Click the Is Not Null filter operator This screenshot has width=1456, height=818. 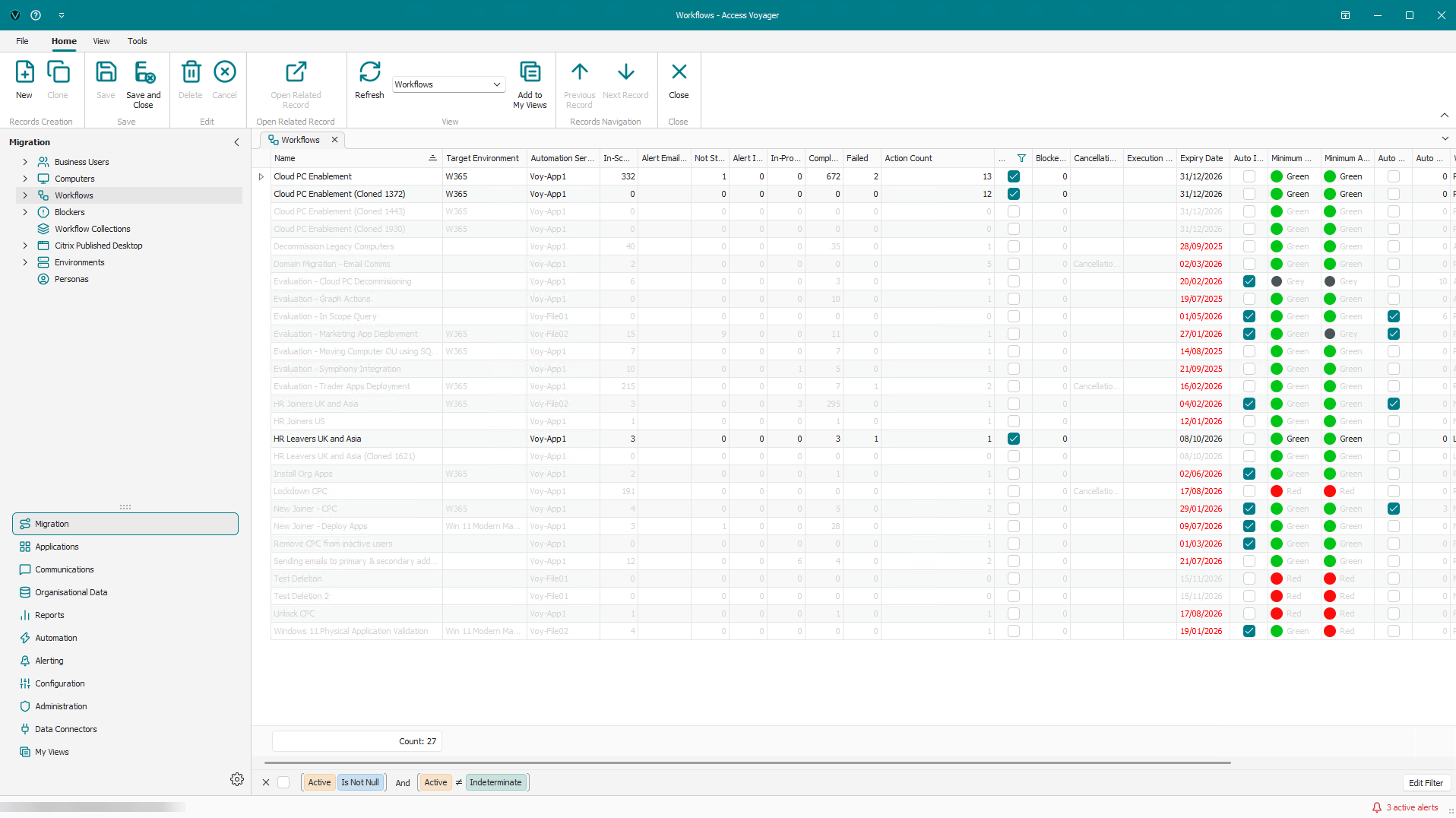[x=360, y=782]
